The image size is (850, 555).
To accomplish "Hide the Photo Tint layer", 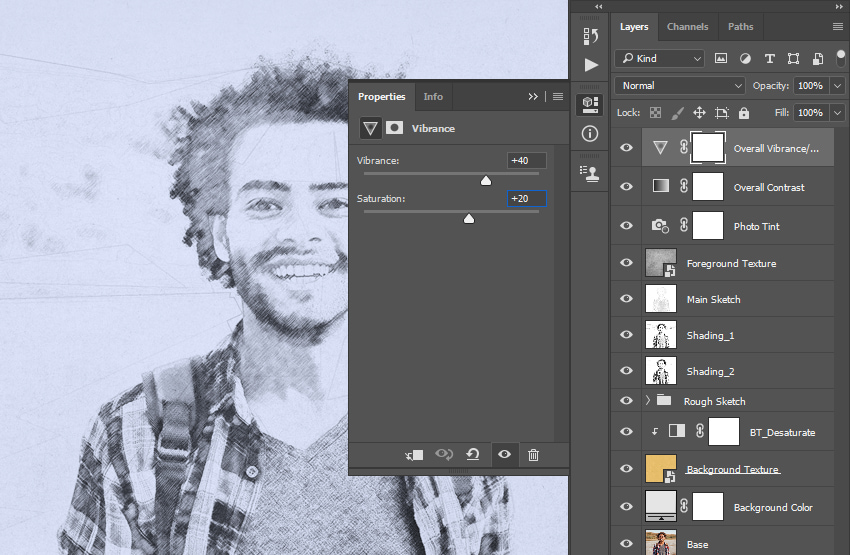I will 626,225.
